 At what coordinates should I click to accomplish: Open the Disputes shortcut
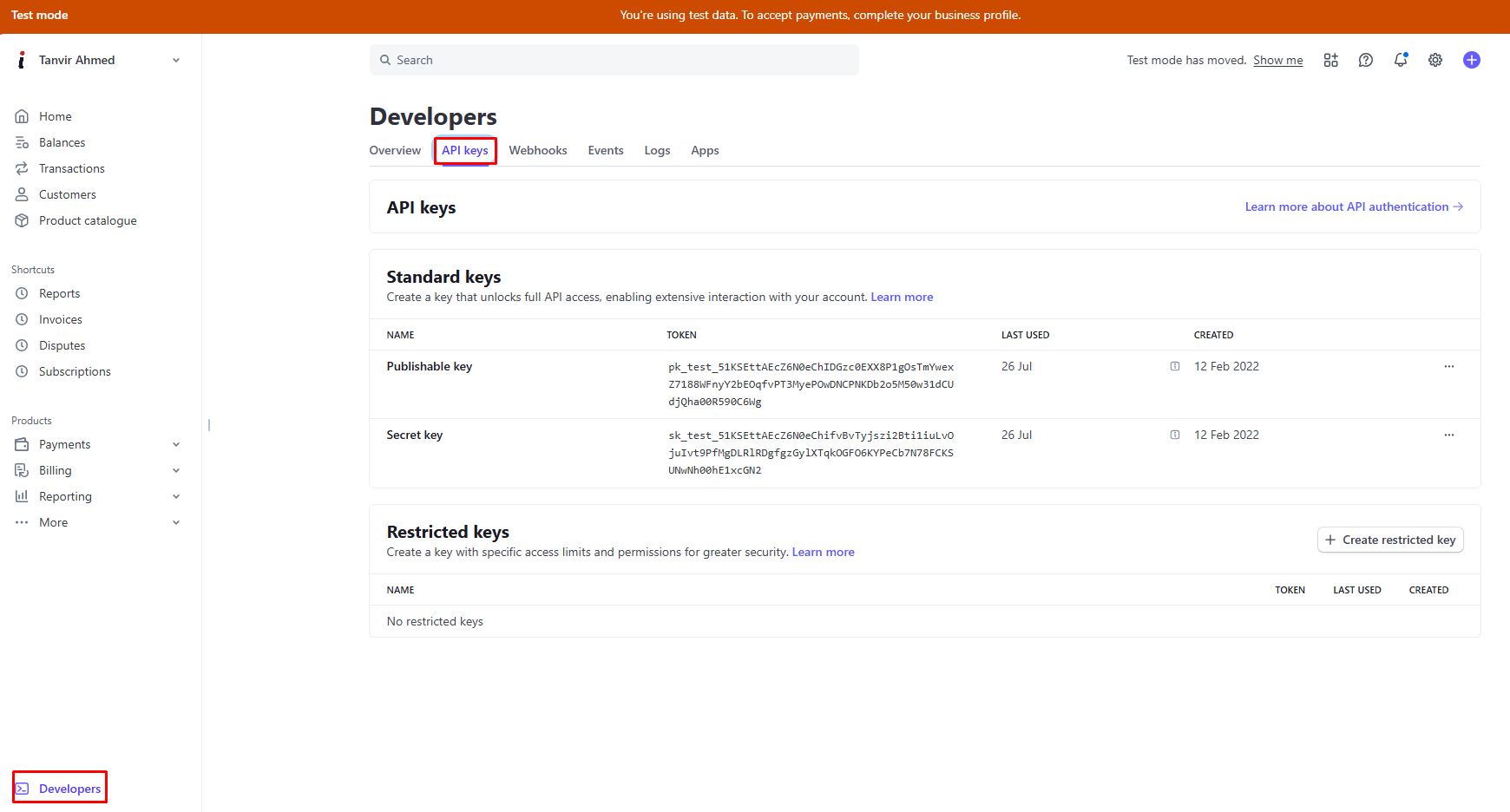click(x=62, y=345)
